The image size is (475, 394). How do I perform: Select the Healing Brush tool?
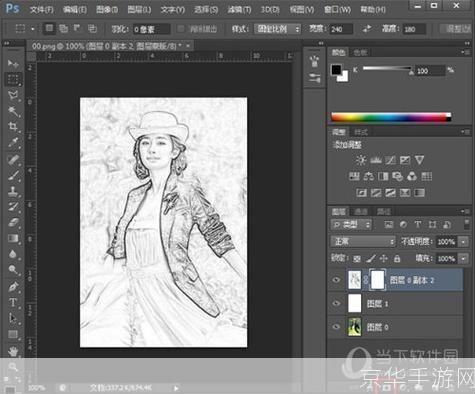pos(13,159)
